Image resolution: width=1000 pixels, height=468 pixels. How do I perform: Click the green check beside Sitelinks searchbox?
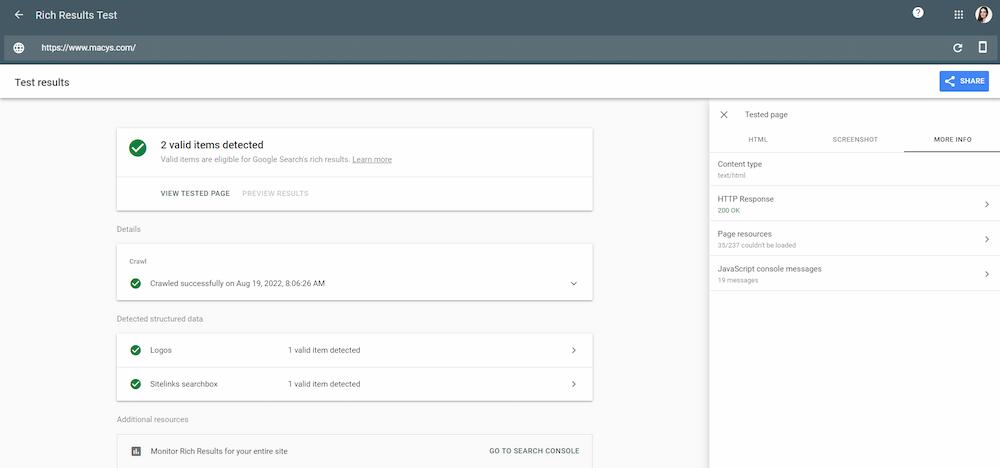[135, 384]
